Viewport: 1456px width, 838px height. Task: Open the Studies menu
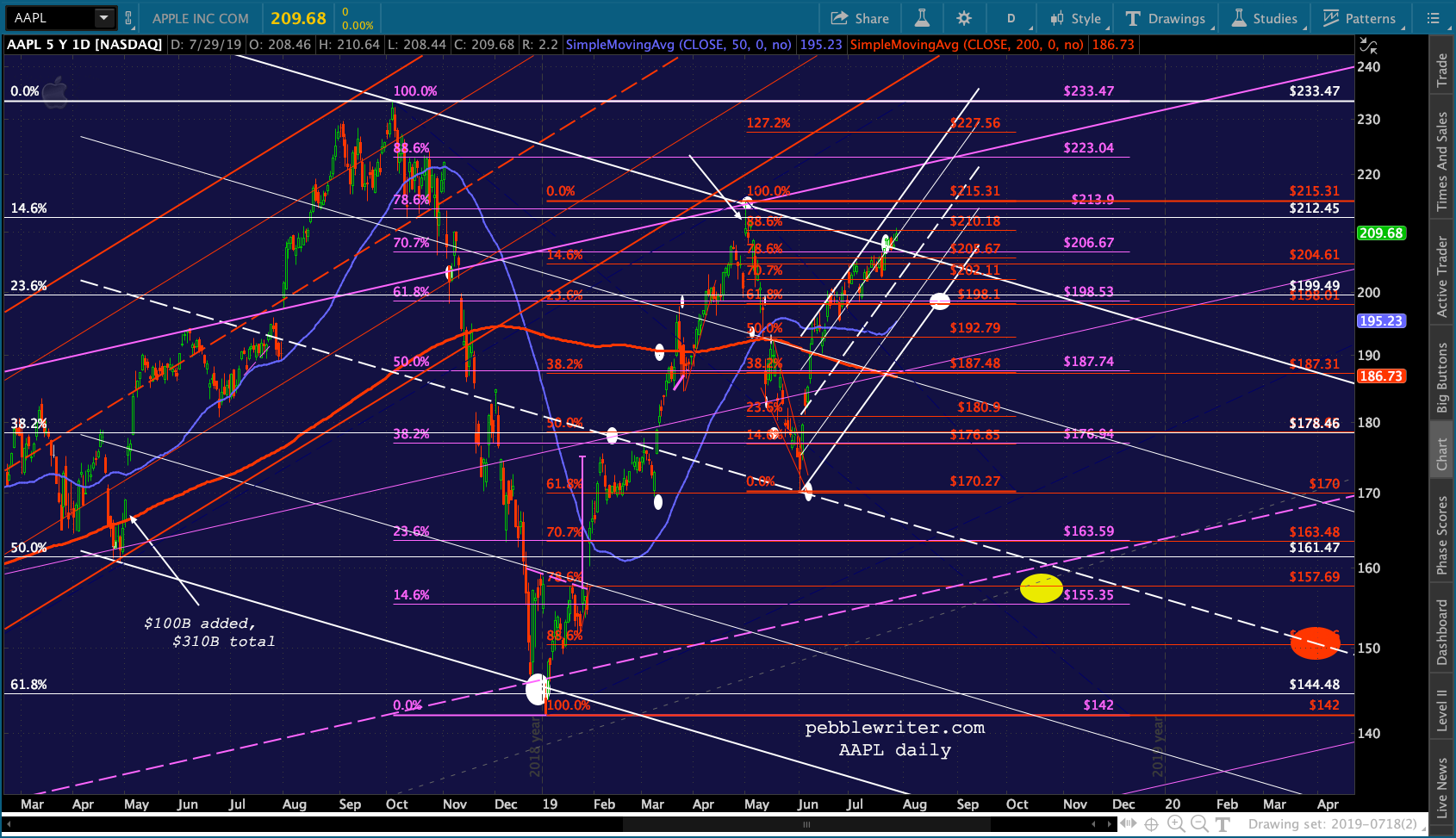[1265, 18]
